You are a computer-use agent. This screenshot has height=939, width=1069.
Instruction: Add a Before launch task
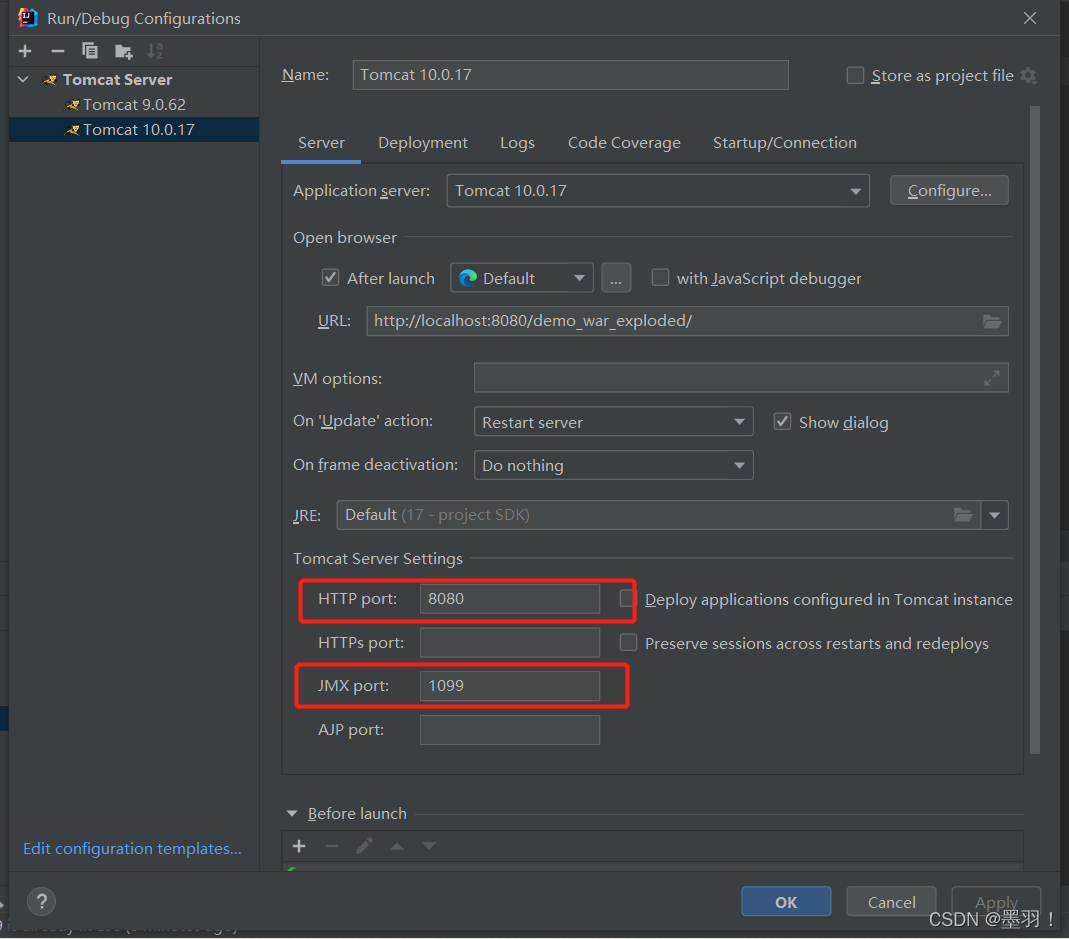point(299,846)
